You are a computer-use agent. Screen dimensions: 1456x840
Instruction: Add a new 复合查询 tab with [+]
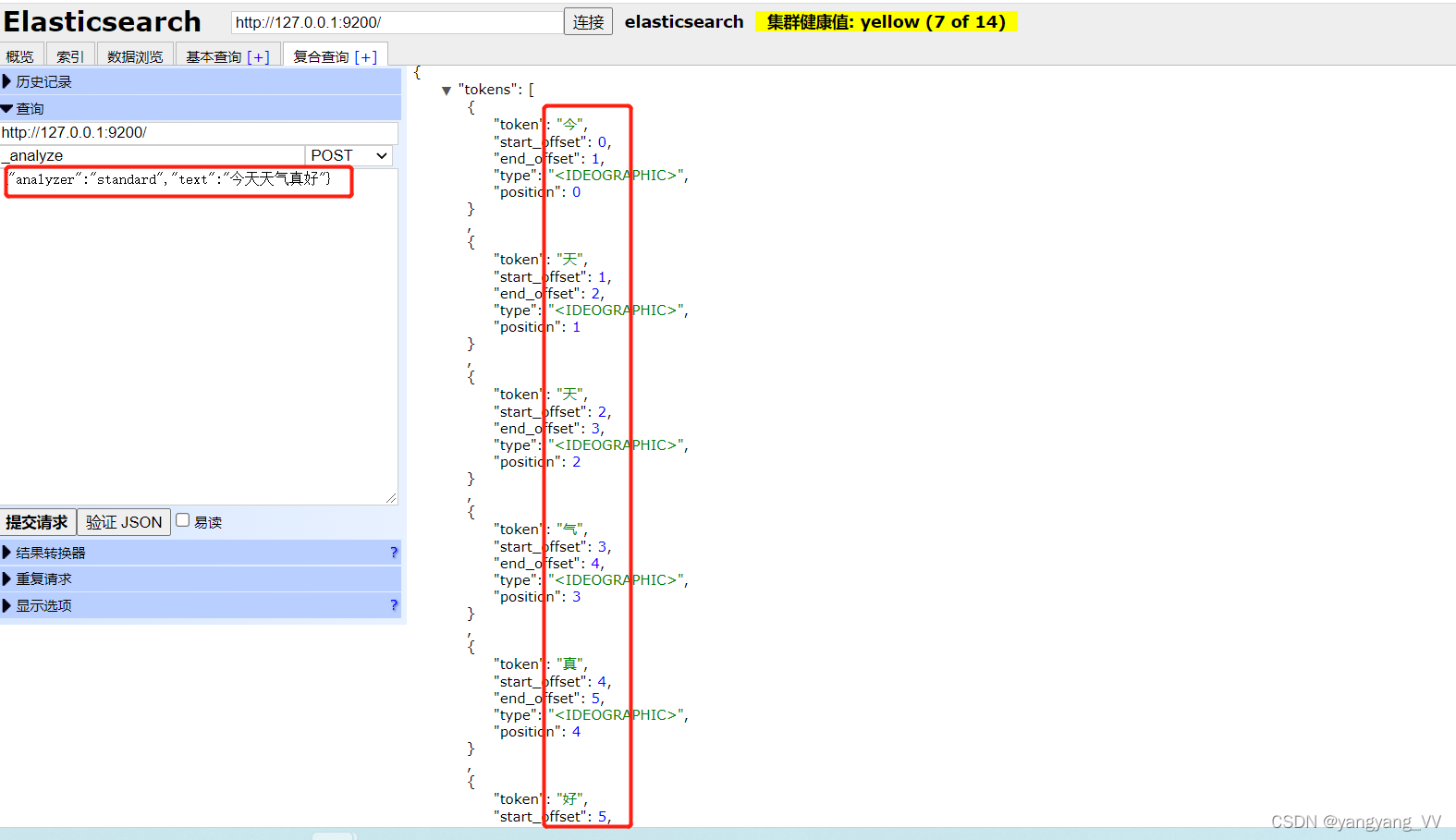[366, 57]
